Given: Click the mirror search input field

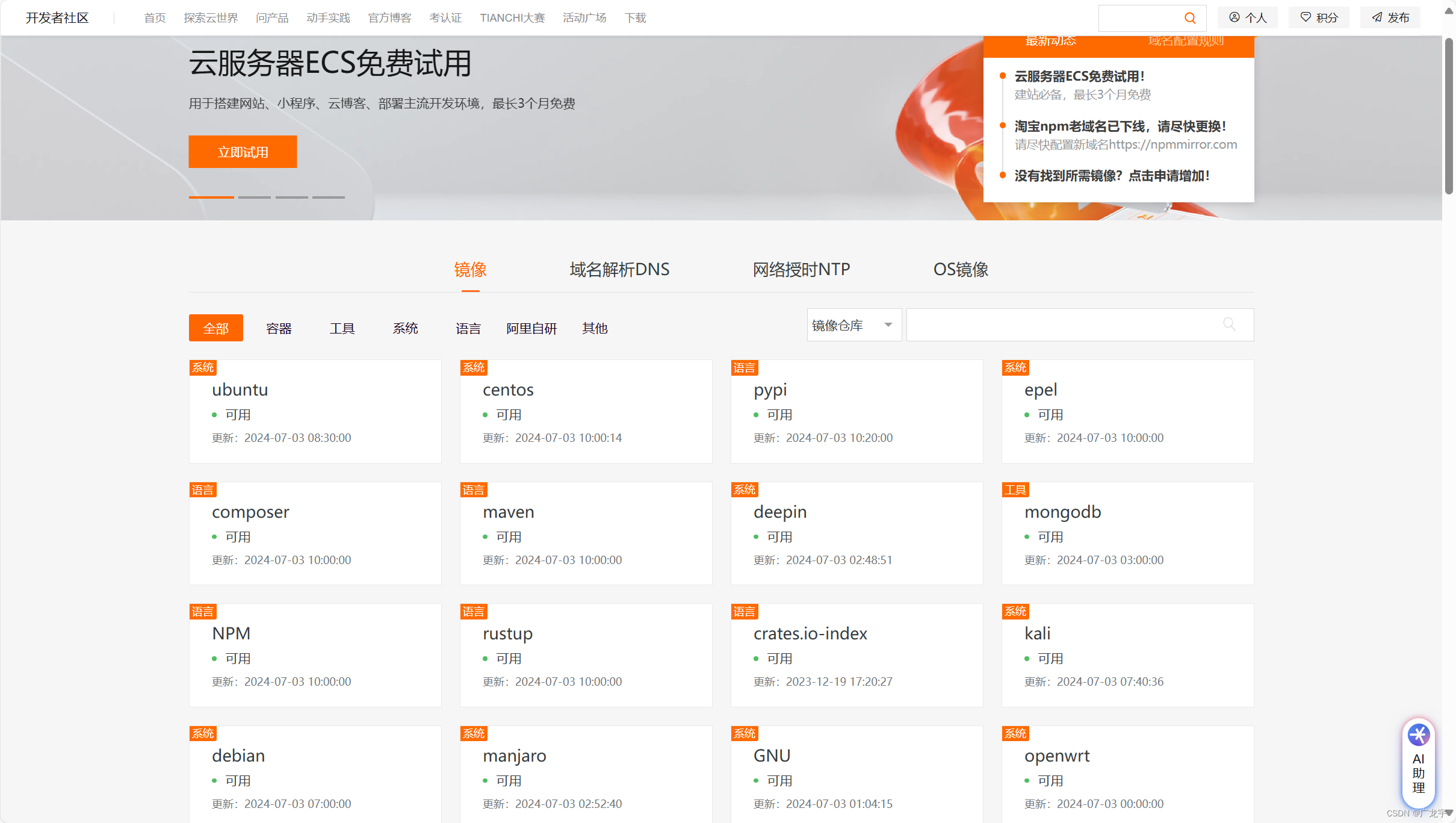Looking at the screenshot, I should [x=1080, y=325].
